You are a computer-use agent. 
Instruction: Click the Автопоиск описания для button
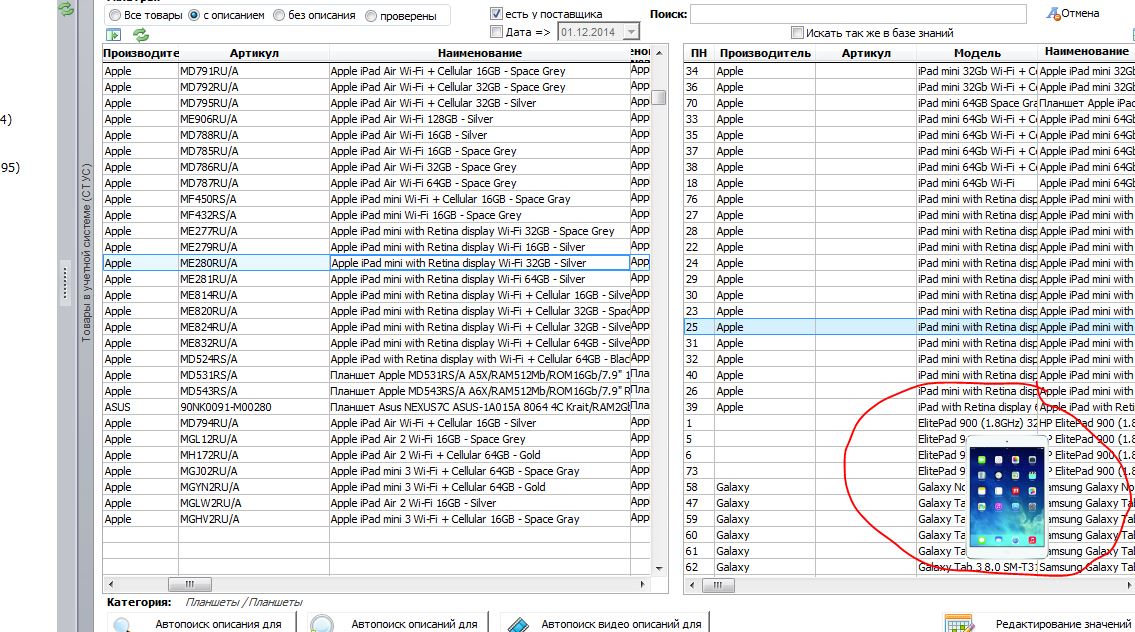(x=202, y=623)
